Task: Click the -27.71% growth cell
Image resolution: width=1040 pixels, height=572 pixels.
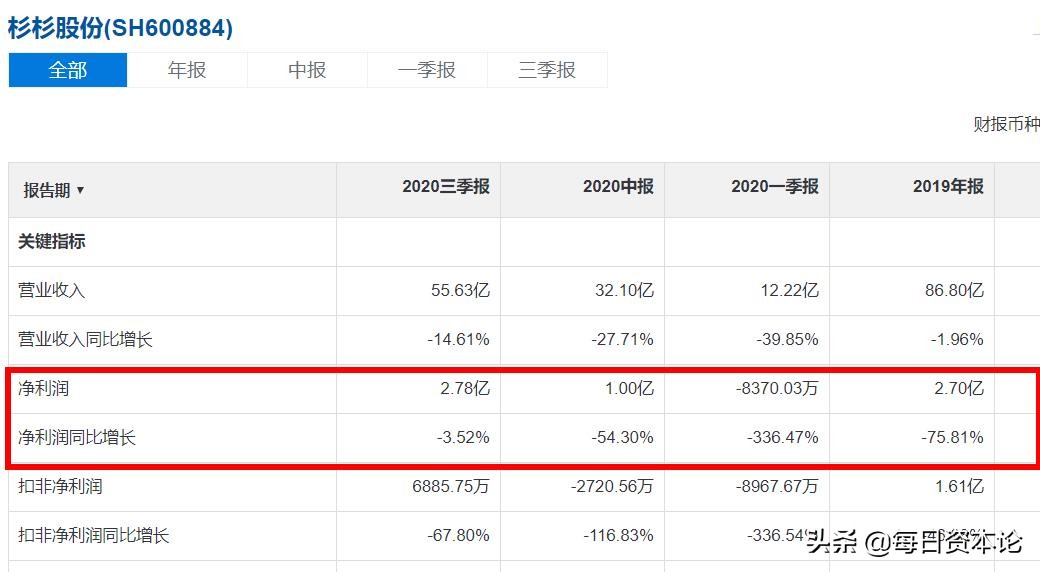Action: [x=622, y=340]
